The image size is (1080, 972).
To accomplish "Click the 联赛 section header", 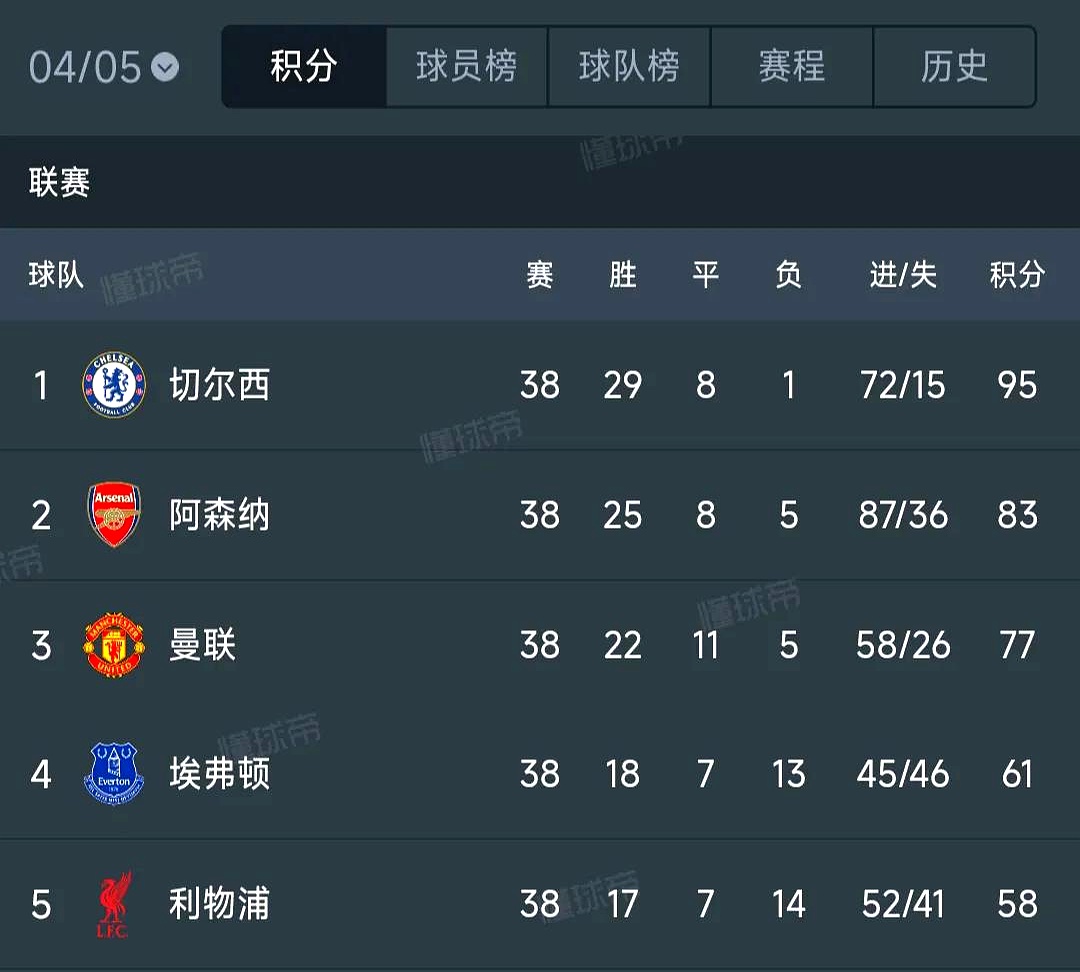I will coord(59,183).
